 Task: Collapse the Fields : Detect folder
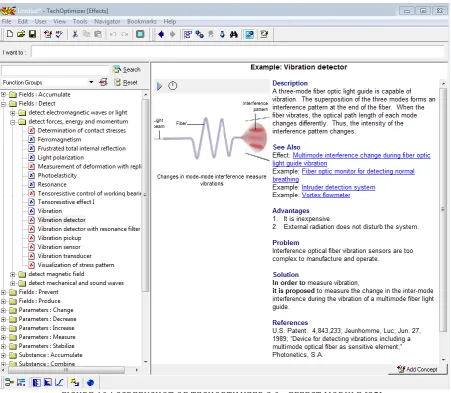4,104
